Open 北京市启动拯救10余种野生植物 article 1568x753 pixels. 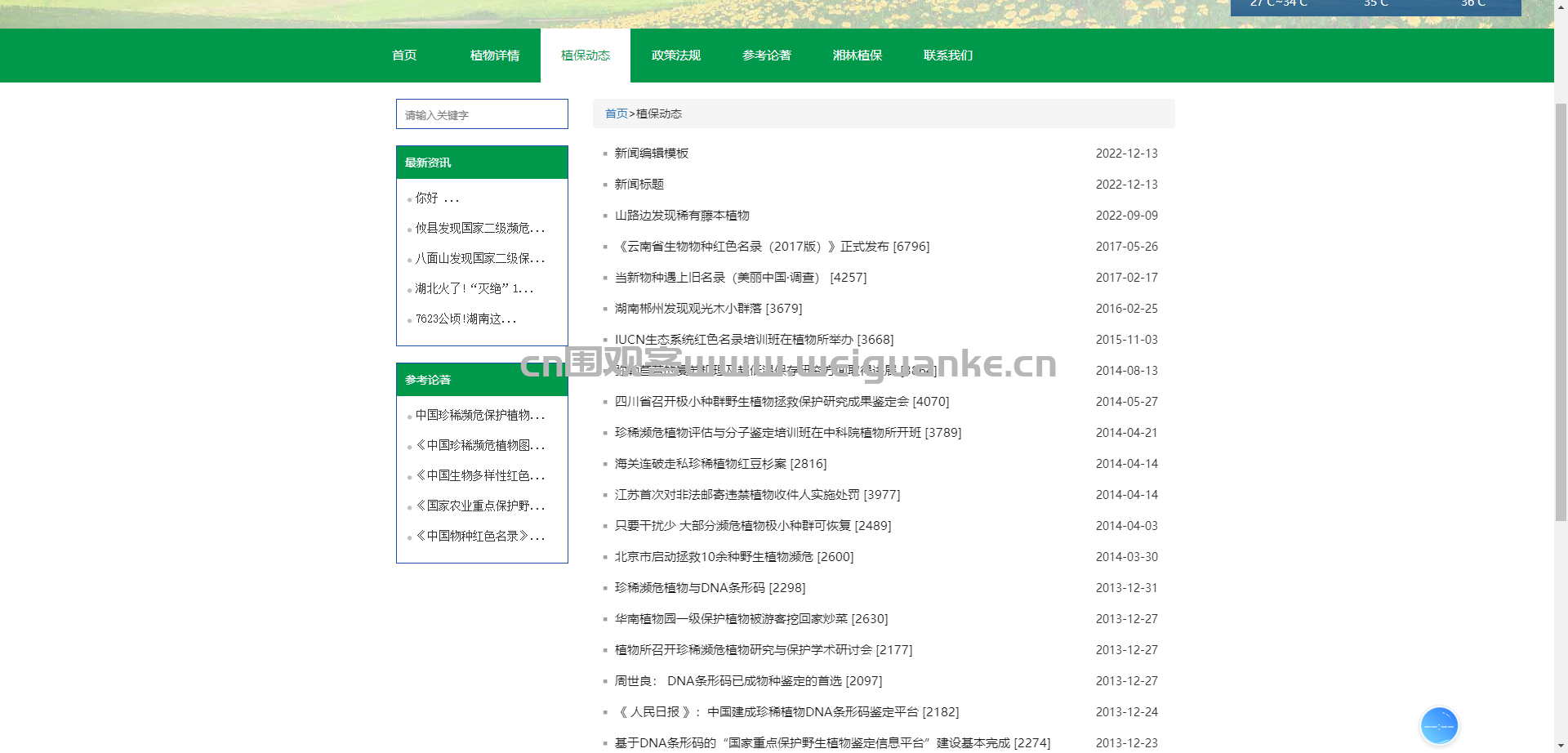tap(733, 557)
